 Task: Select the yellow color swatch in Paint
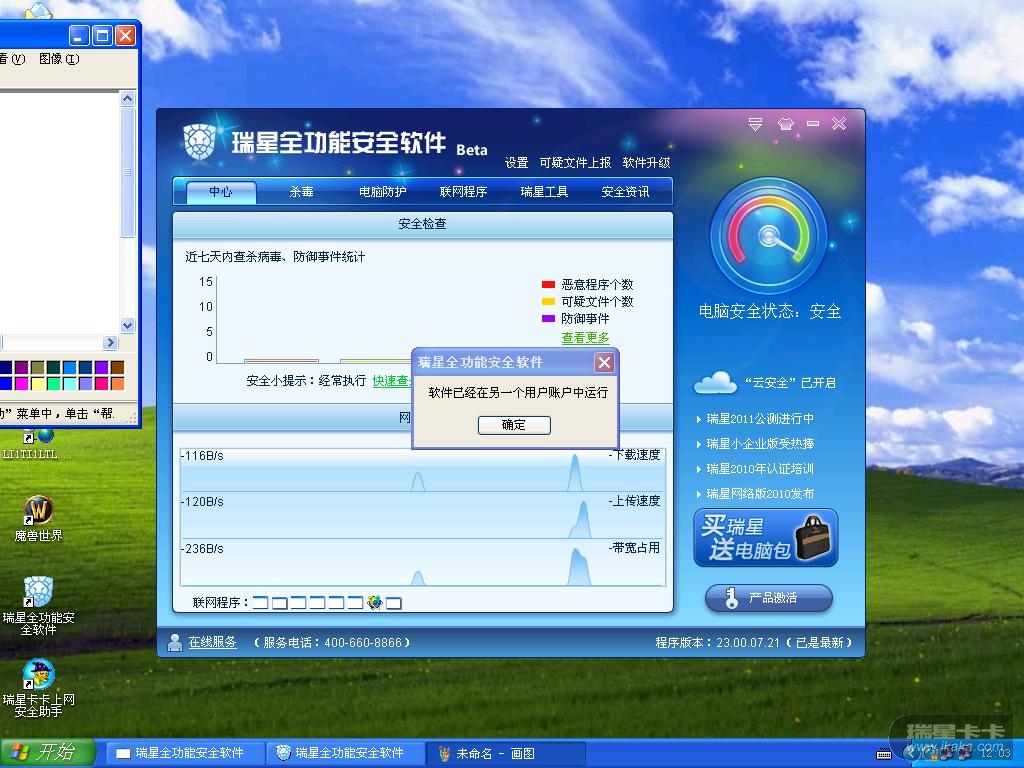click(38, 383)
